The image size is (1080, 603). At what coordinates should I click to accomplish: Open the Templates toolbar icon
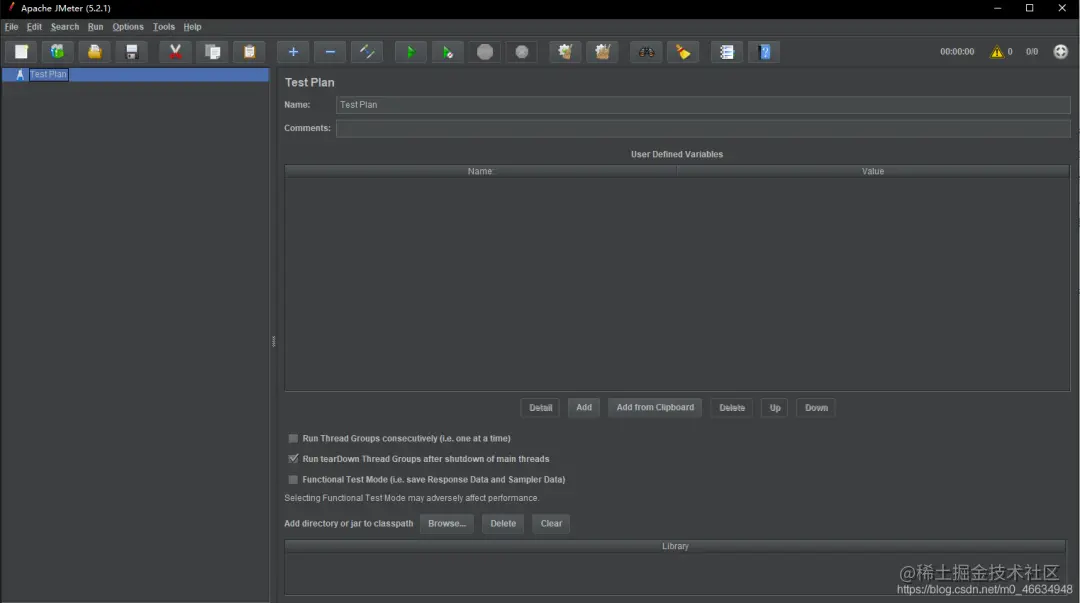tap(58, 52)
